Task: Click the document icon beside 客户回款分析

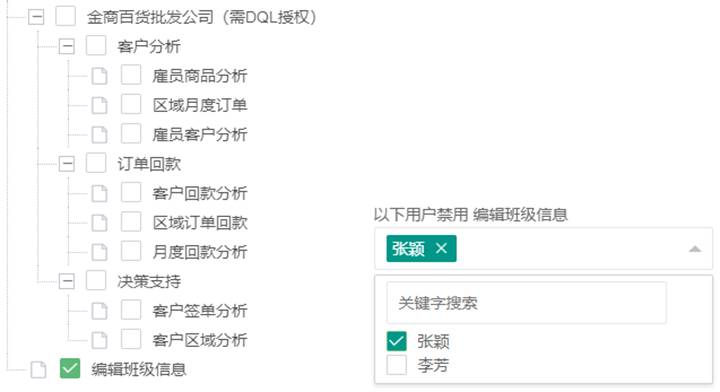Action: click(x=99, y=194)
